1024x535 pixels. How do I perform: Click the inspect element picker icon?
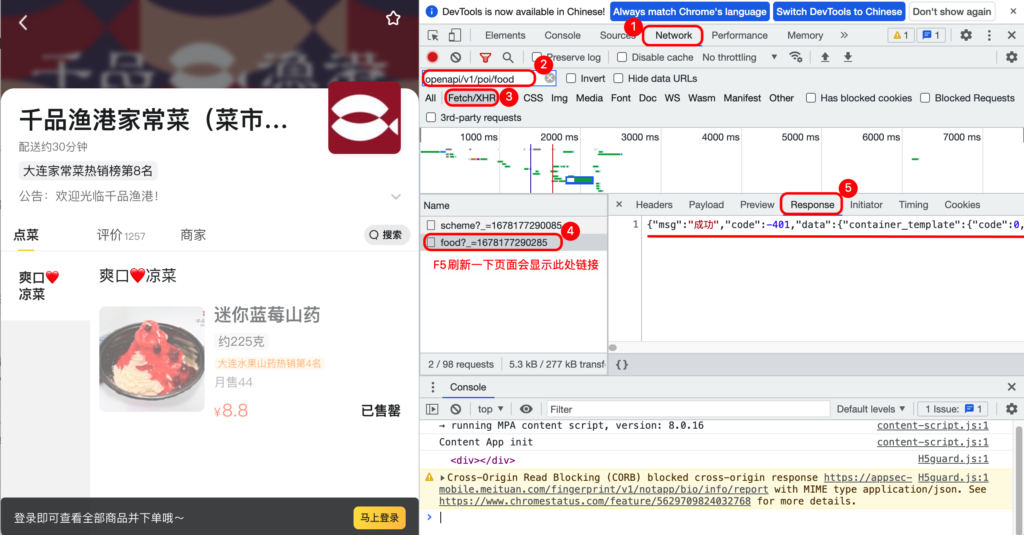tap(433, 36)
